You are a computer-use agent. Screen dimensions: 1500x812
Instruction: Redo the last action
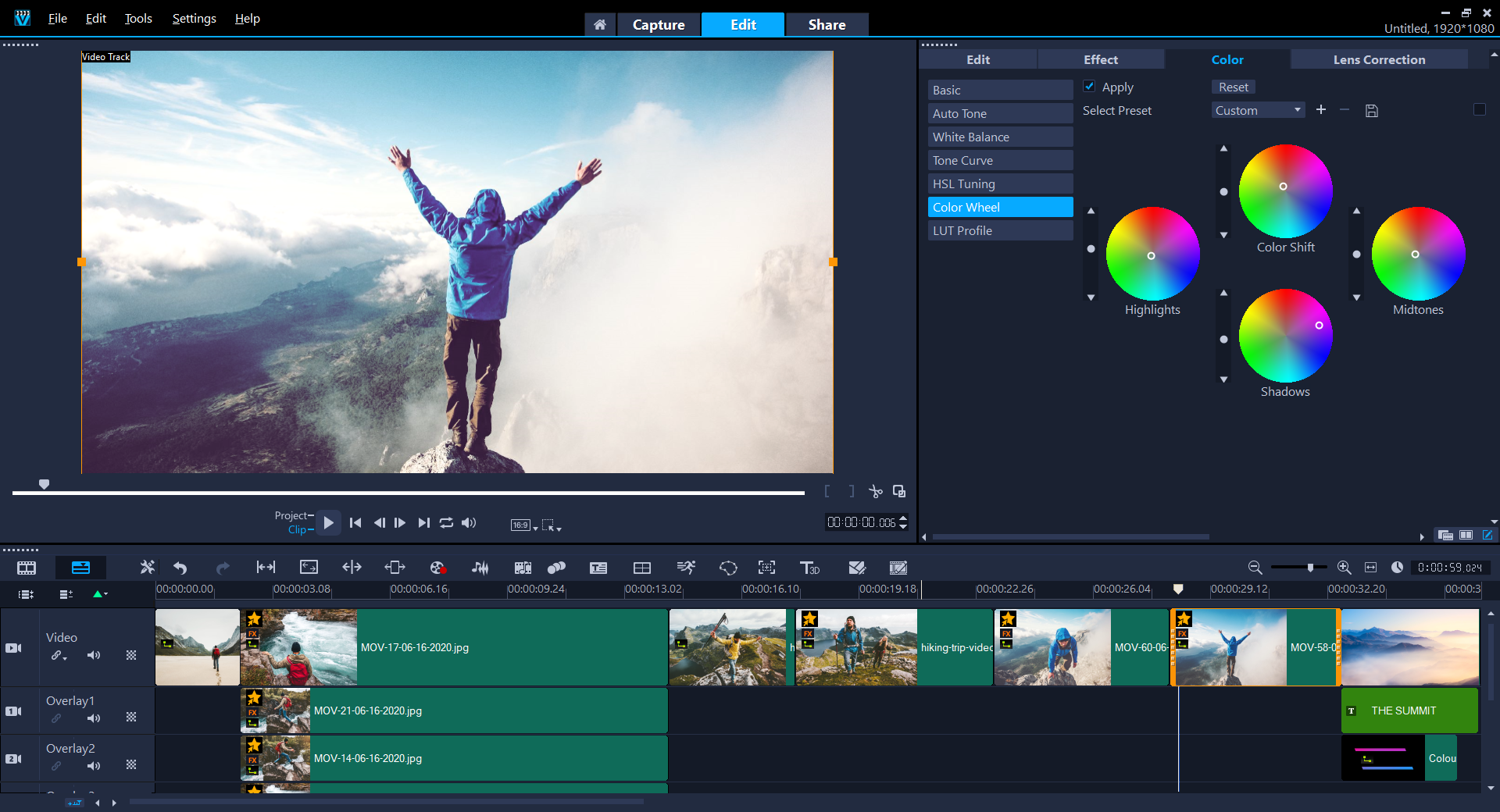(223, 568)
